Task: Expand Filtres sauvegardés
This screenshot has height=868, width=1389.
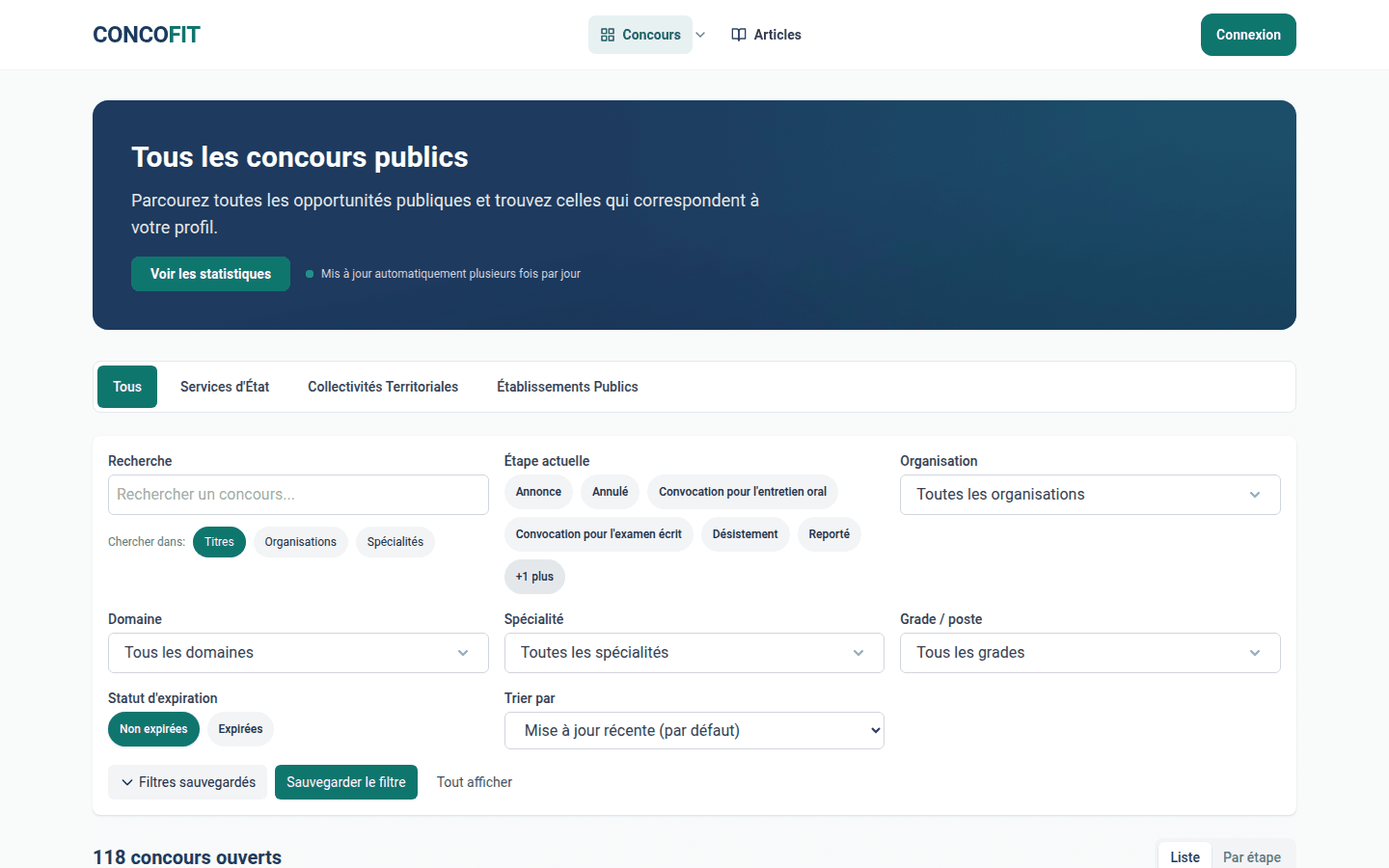Action: coord(187,782)
